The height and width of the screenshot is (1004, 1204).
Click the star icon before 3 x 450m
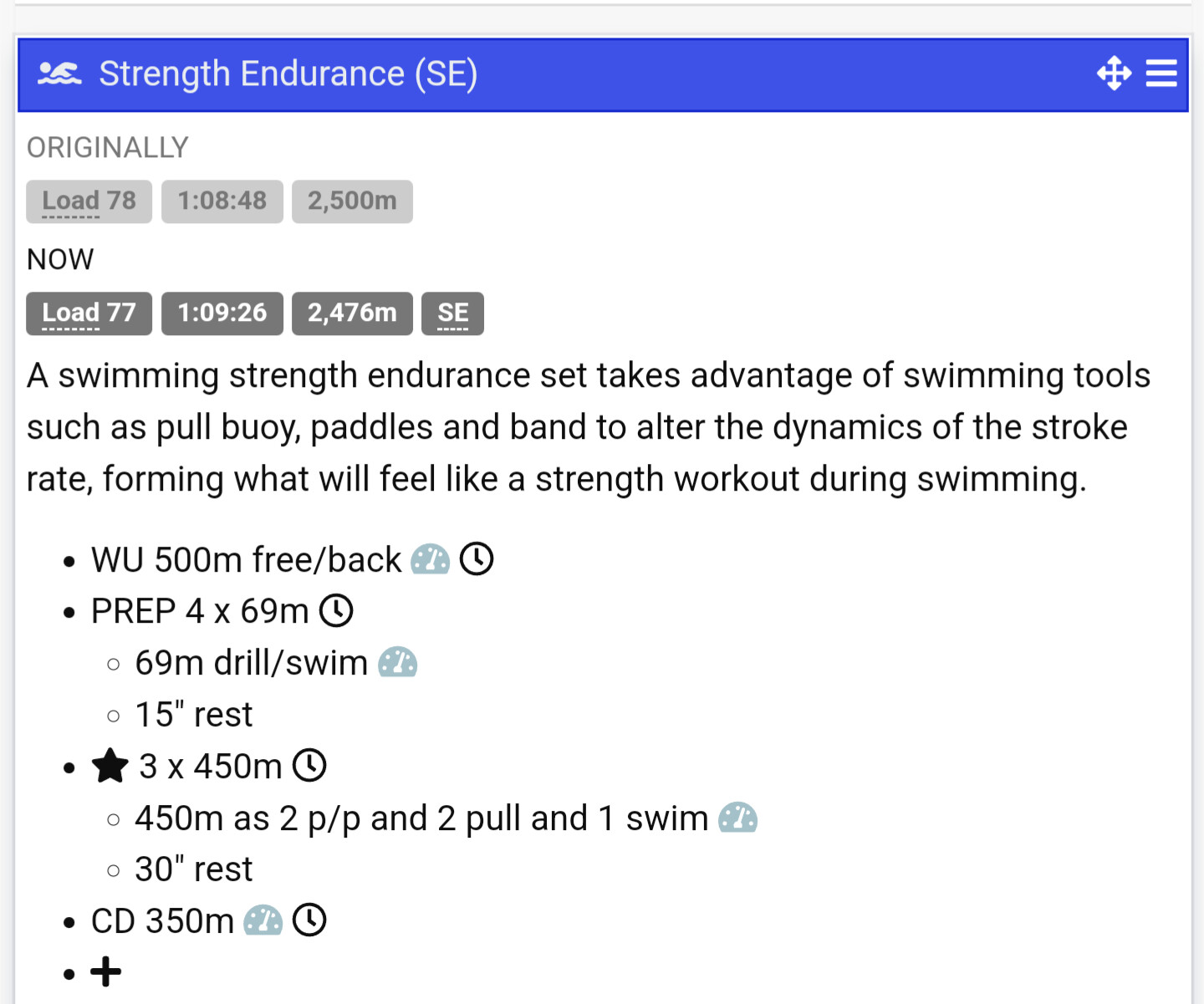tap(110, 766)
